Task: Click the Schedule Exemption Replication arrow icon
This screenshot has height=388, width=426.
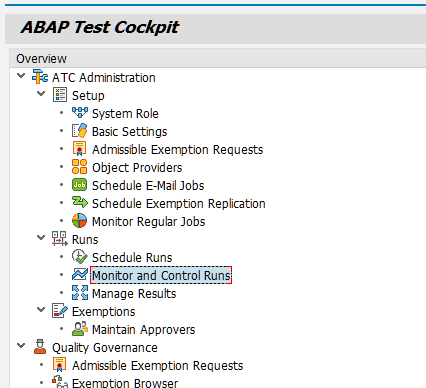Action: tap(80, 203)
